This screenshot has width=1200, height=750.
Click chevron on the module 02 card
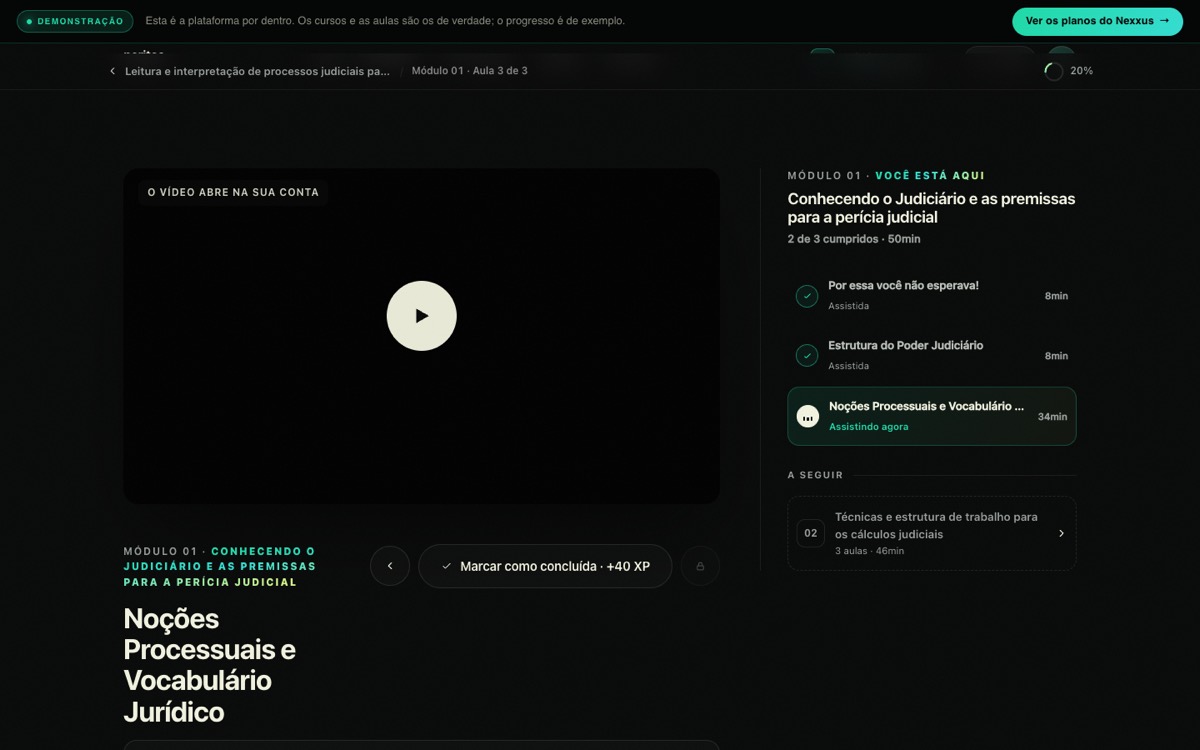tap(1061, 533)
